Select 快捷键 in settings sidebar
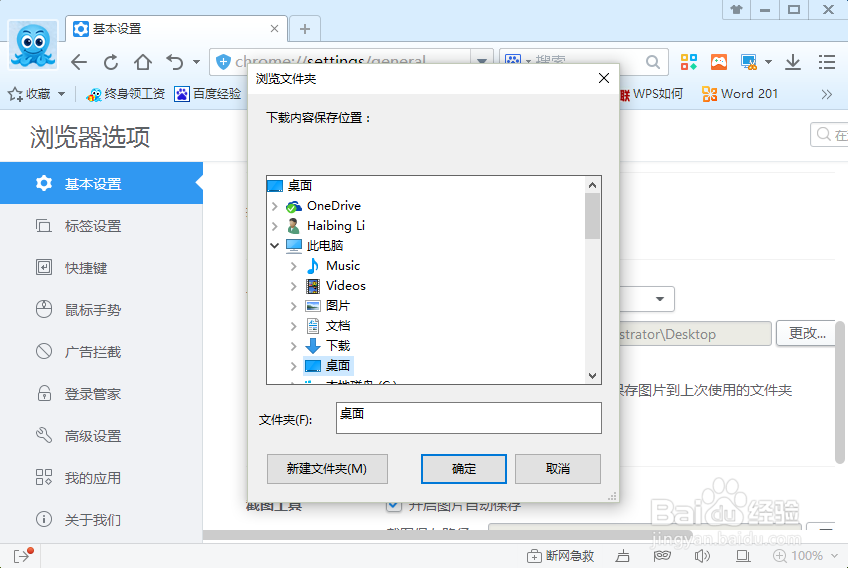The image size is (848, 568). point(101,268)
